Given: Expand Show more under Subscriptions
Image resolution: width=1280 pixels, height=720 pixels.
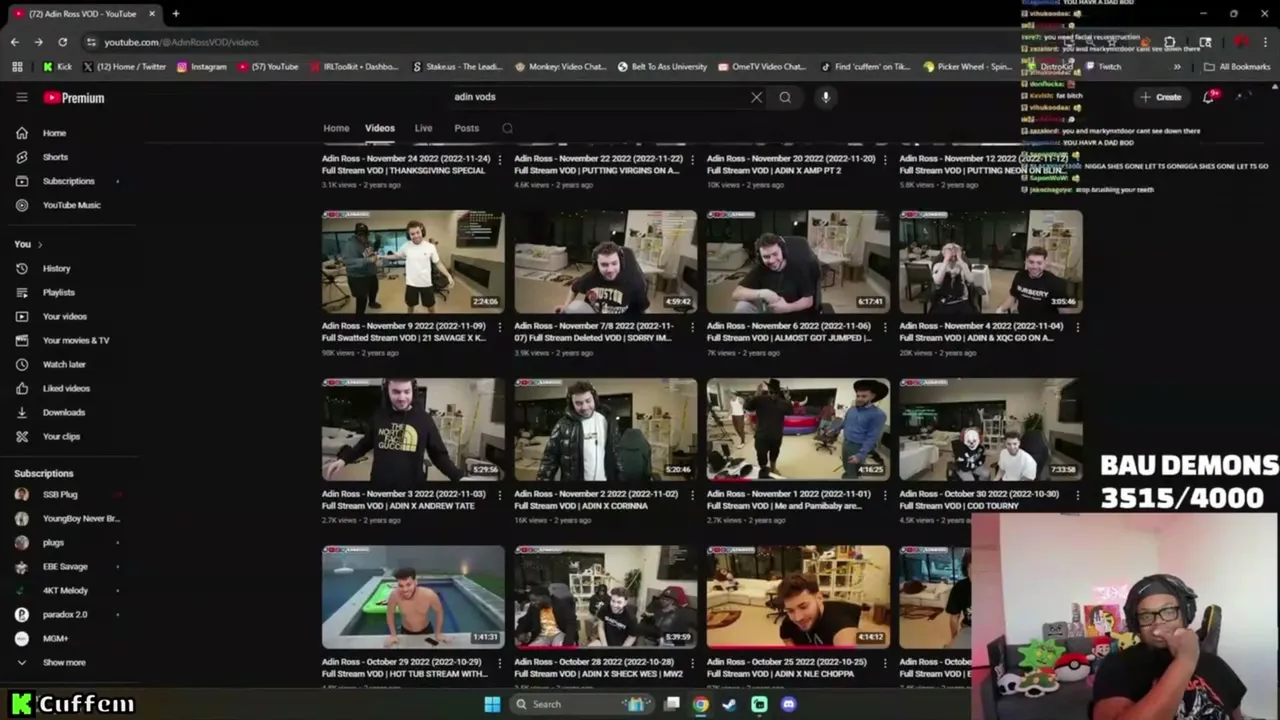Looking at the screenshot, I should (64, 662).
